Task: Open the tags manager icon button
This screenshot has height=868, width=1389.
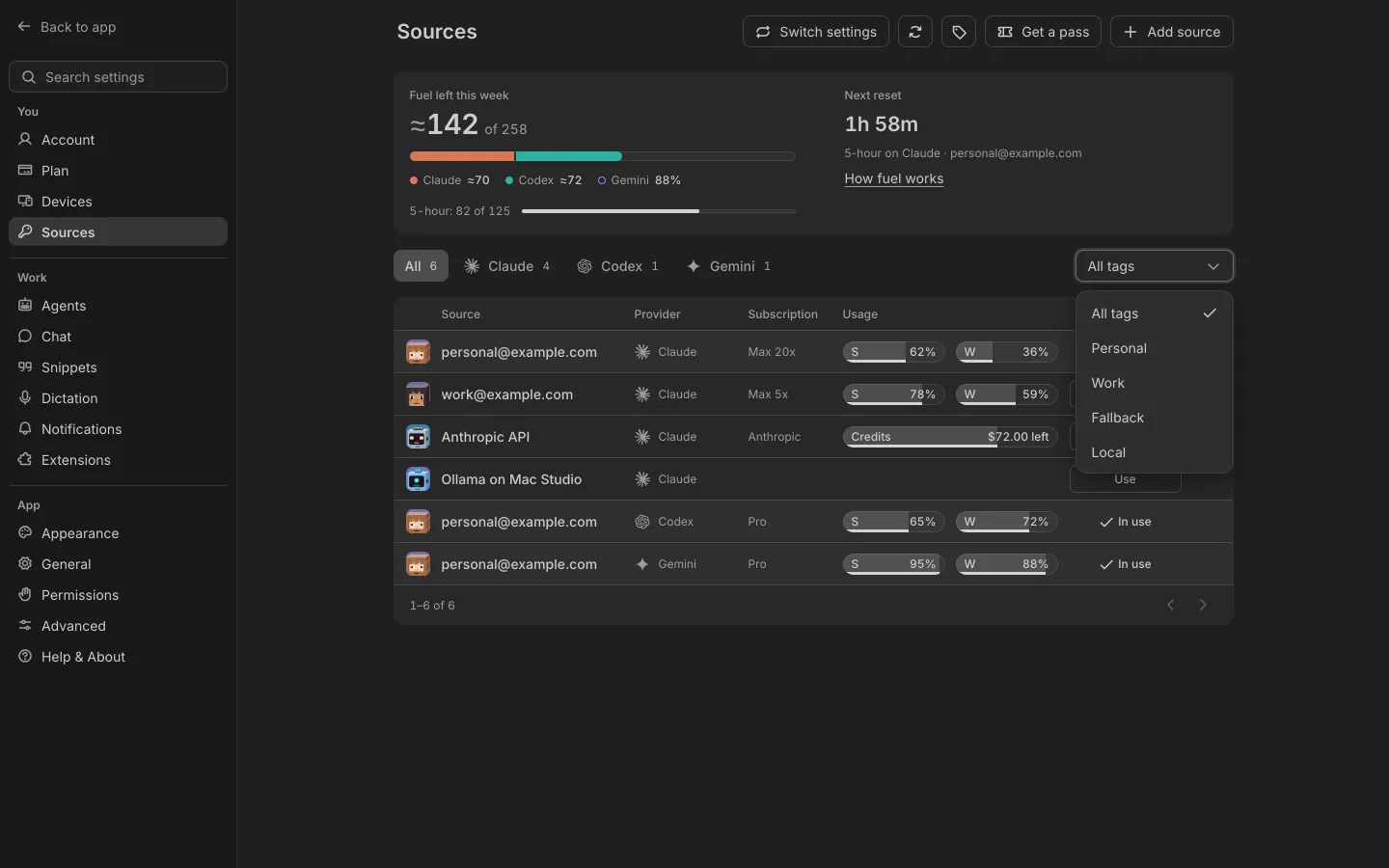Action: pyautogui.click(x=959, y=32)
